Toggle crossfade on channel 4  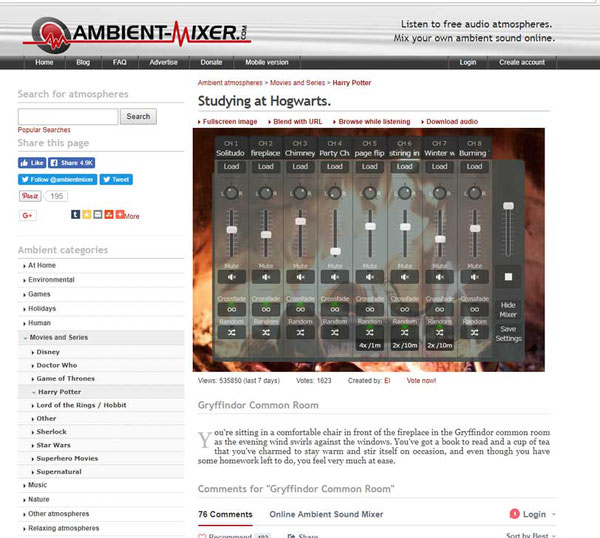point(335,309)
